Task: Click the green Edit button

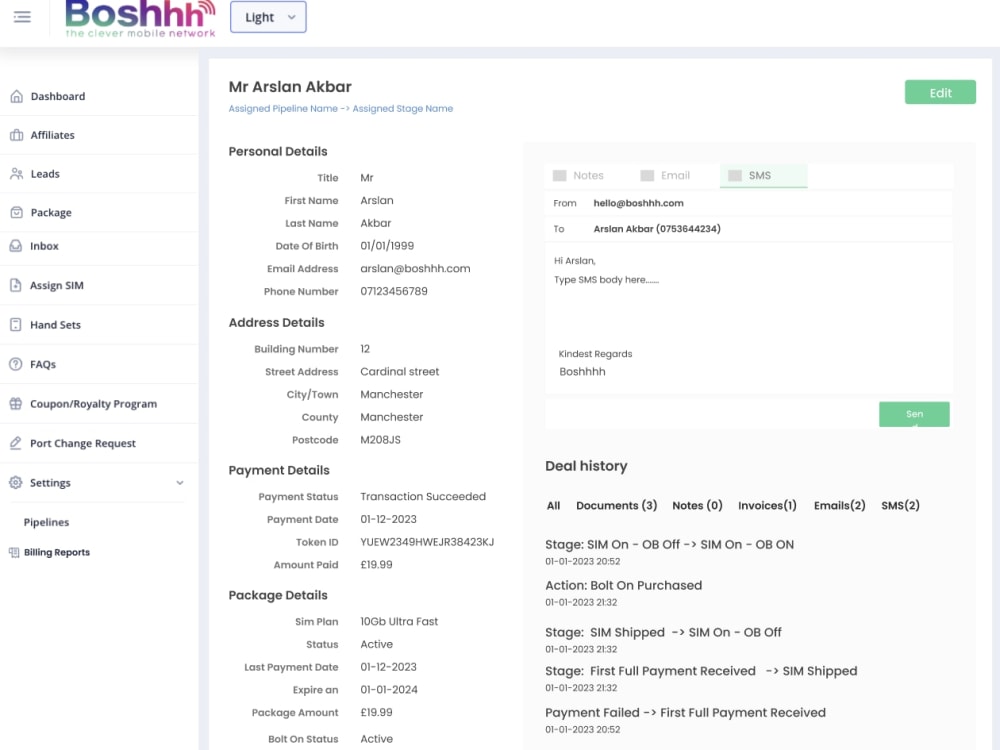Action: [940, 92]
